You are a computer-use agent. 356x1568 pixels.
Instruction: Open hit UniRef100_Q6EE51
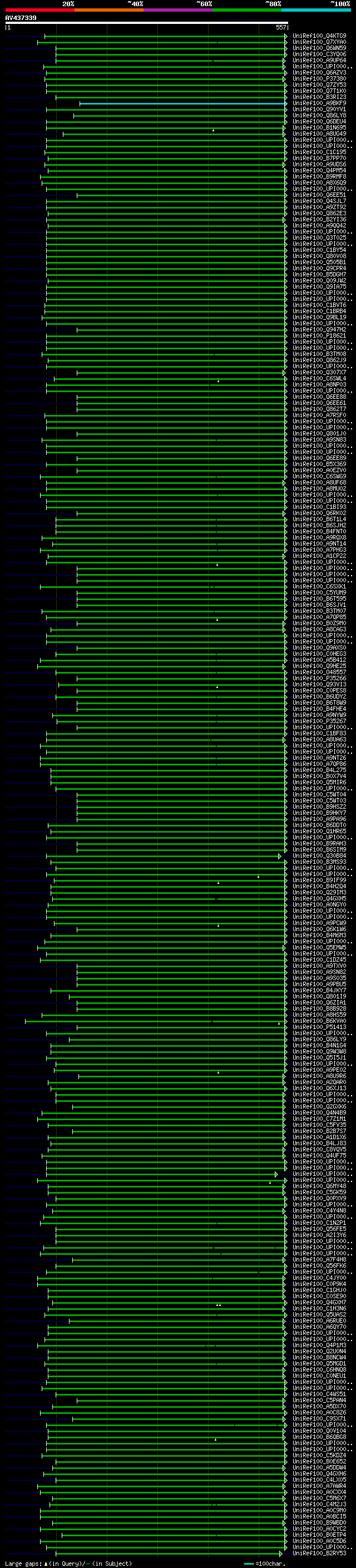[319, 195]
